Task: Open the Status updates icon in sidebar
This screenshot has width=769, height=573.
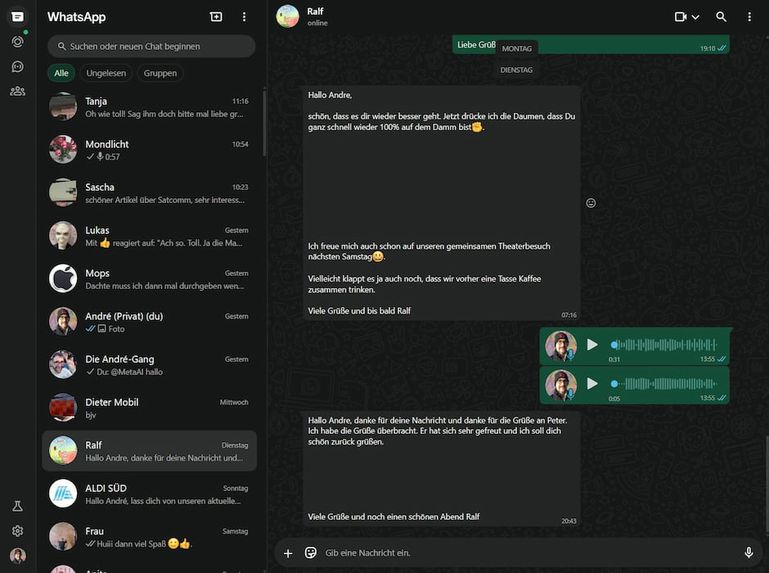Action: (17, 42)
